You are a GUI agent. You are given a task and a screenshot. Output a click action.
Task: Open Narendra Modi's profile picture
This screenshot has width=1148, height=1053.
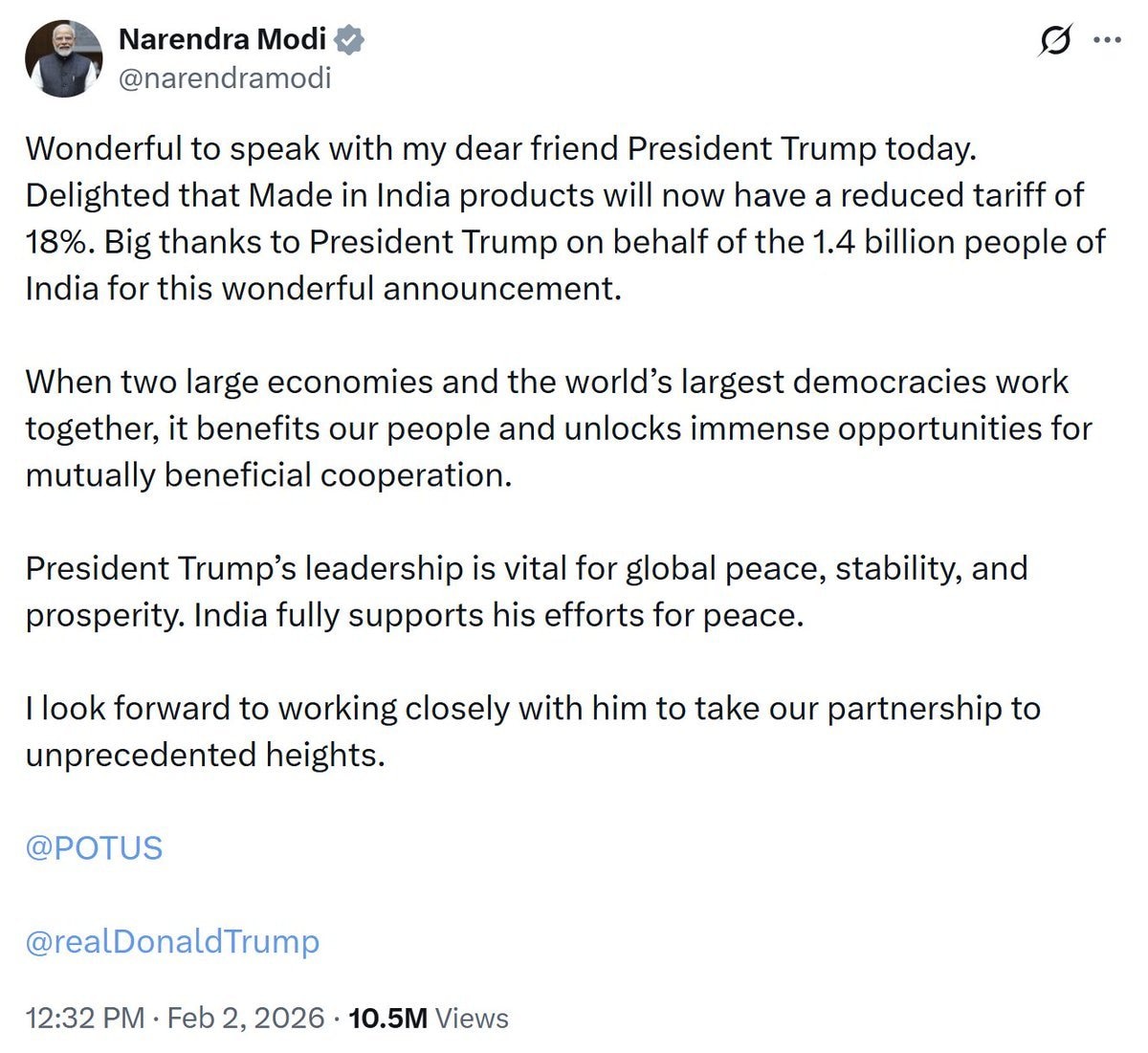64,58
